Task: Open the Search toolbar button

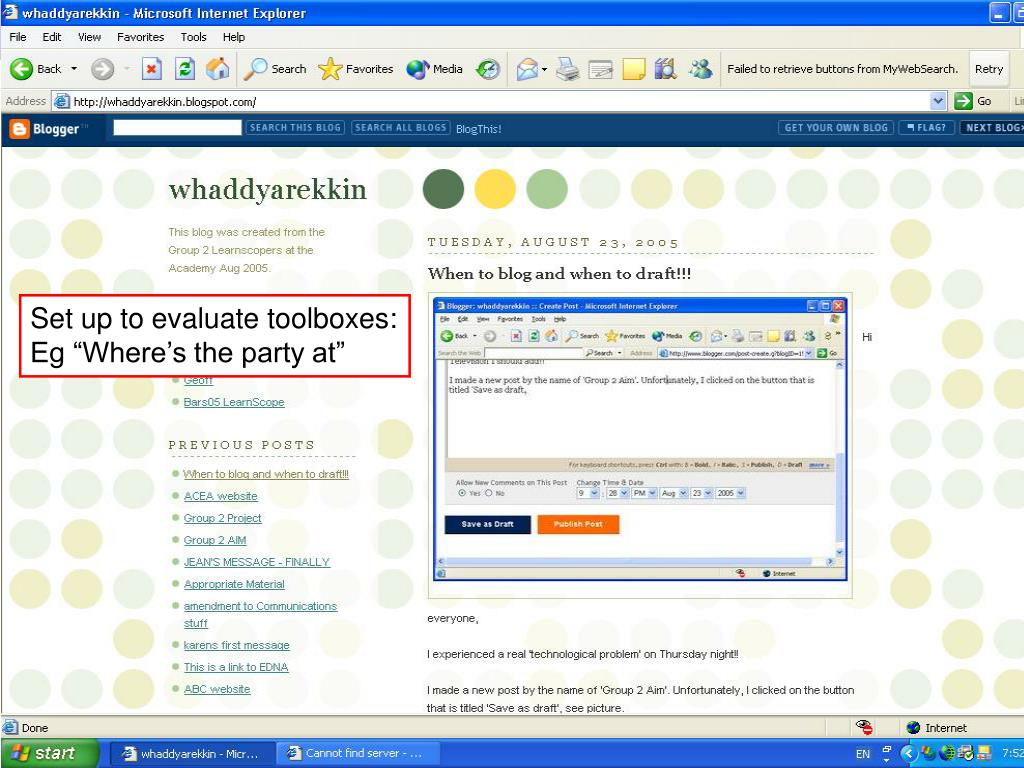Action: coord(274,69)
